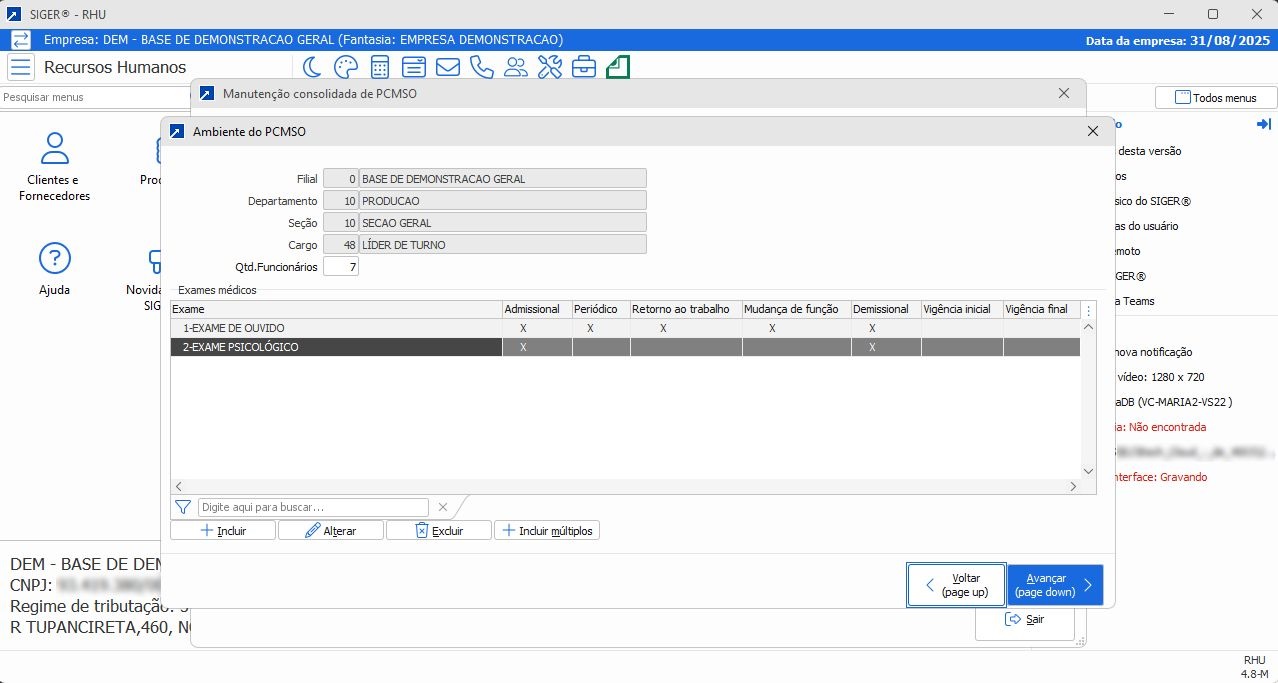Screen dimensions: 1278x683
Task: Click the Admissional column header
Action: point(532,310)
